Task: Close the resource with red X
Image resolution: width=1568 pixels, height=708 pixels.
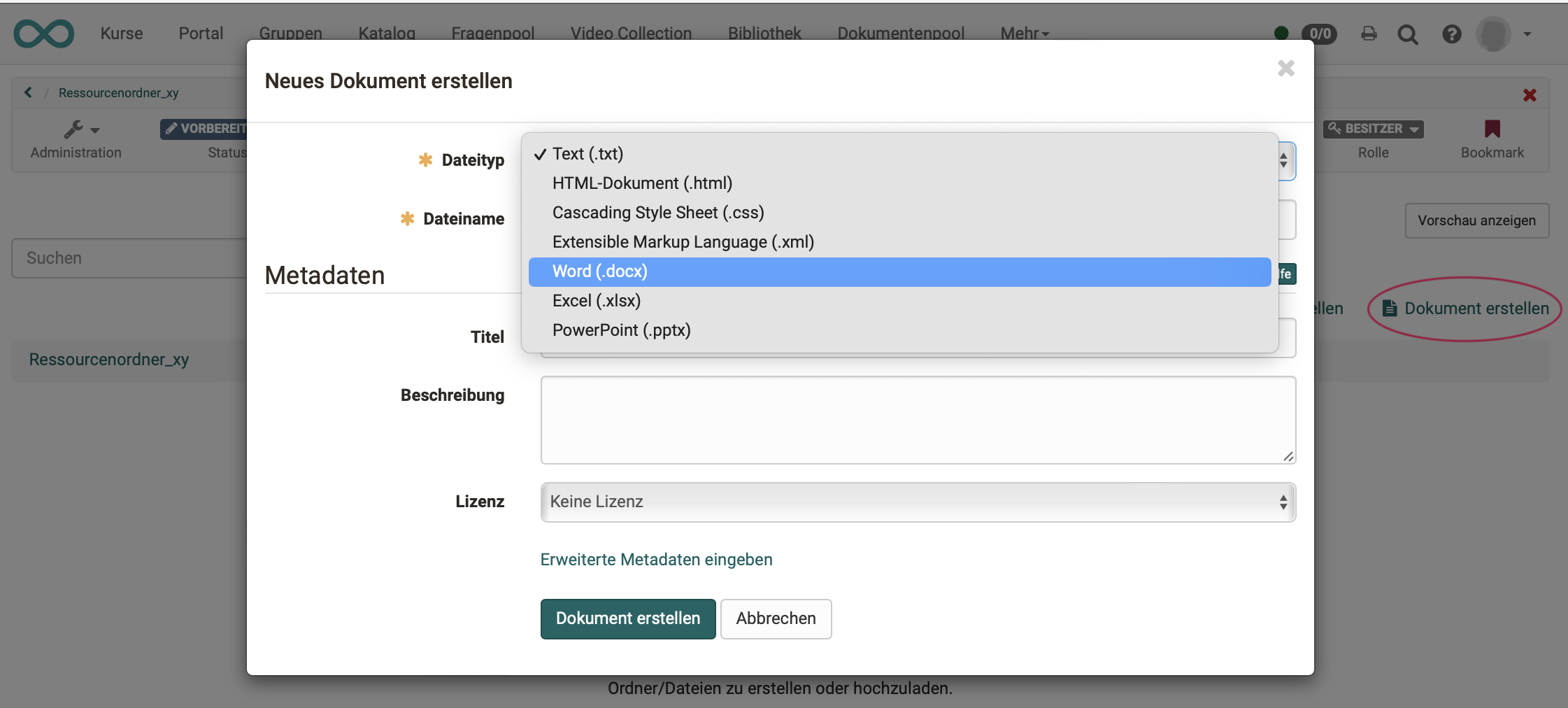Action: tap(1530, 95)
